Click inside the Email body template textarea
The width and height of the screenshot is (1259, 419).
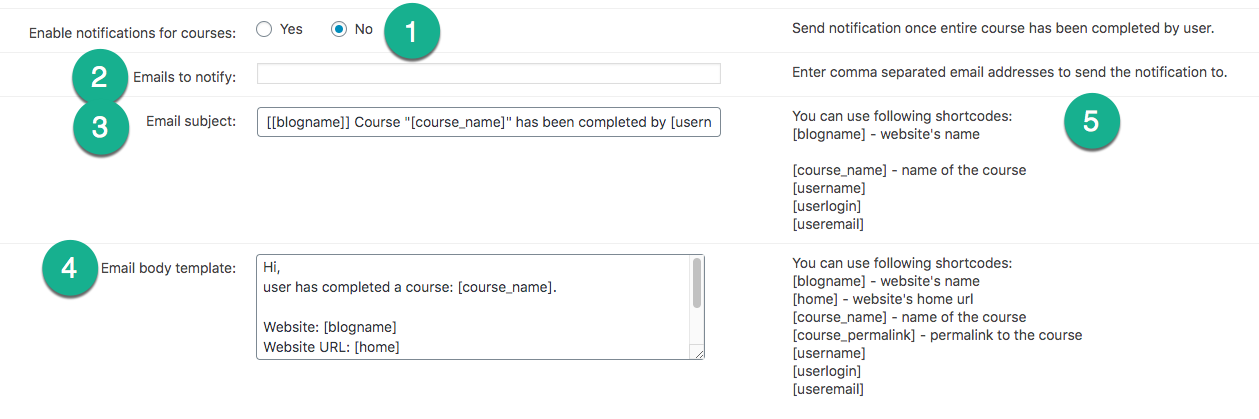(473, 307)
